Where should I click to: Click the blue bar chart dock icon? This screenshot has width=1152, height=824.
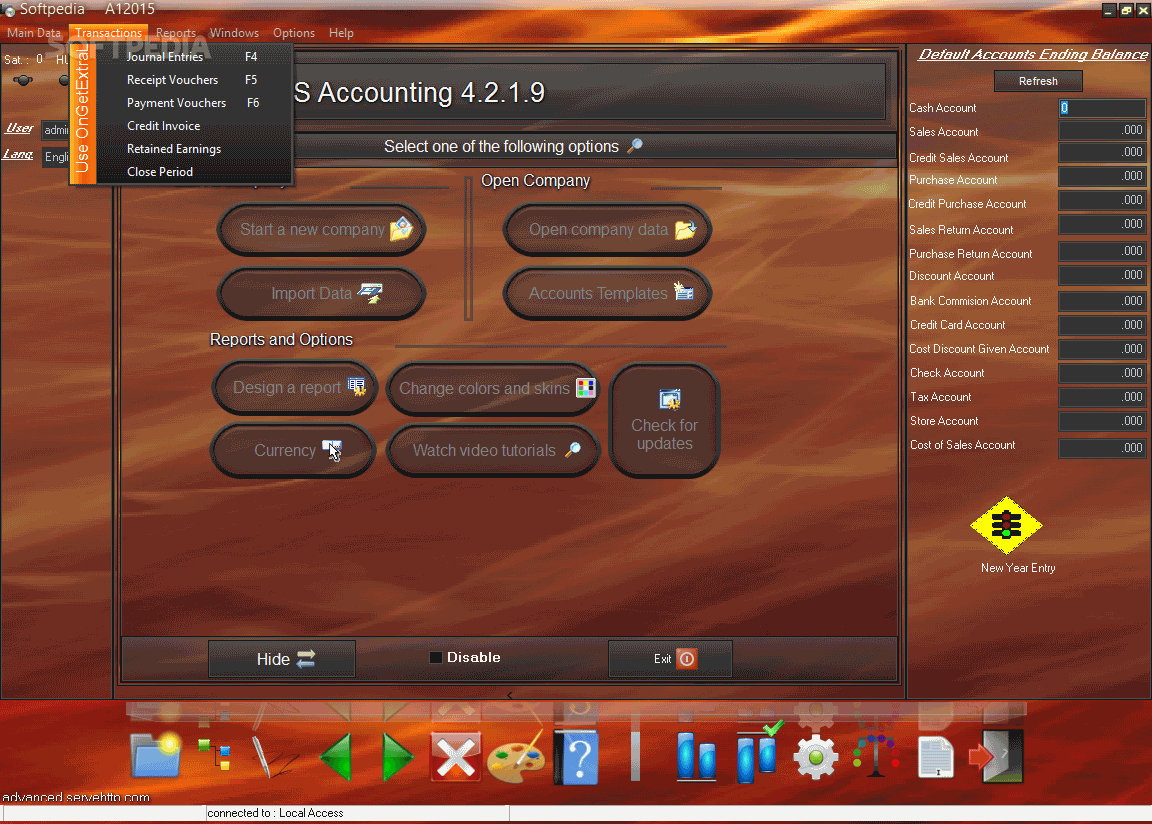[x=696, y=756]
